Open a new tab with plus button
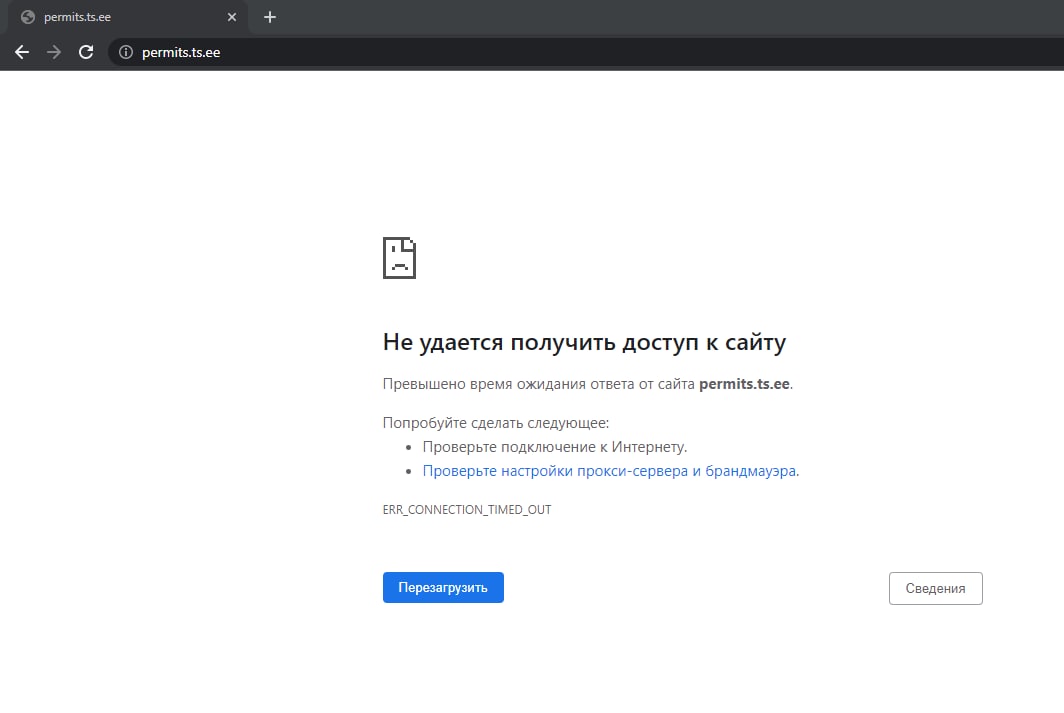1064x713 pixels. [269, 17]
